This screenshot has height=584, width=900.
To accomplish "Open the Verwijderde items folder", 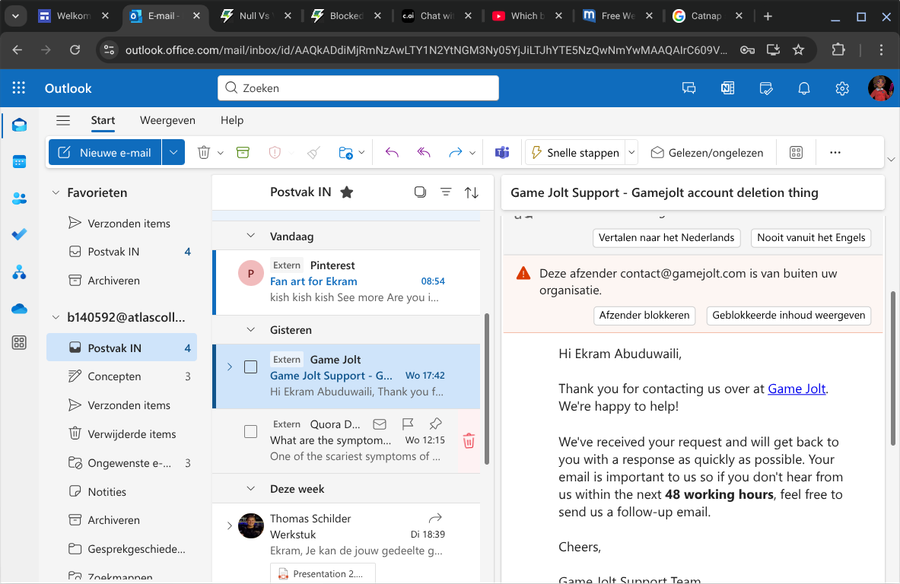I will (x=122, y=434).
